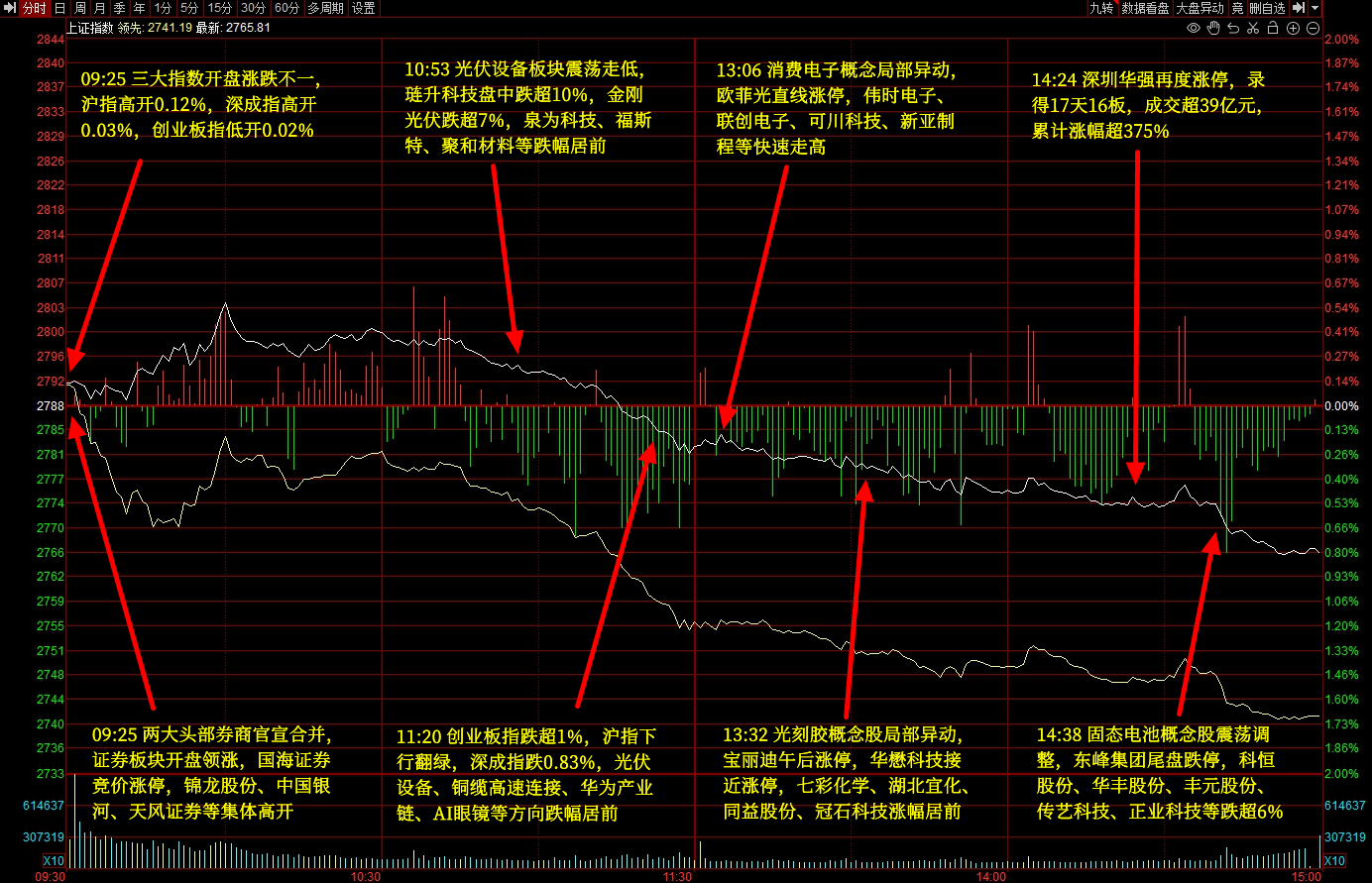
Task: Toggle the eye visibility icon
Action: tap(1194, 28)
